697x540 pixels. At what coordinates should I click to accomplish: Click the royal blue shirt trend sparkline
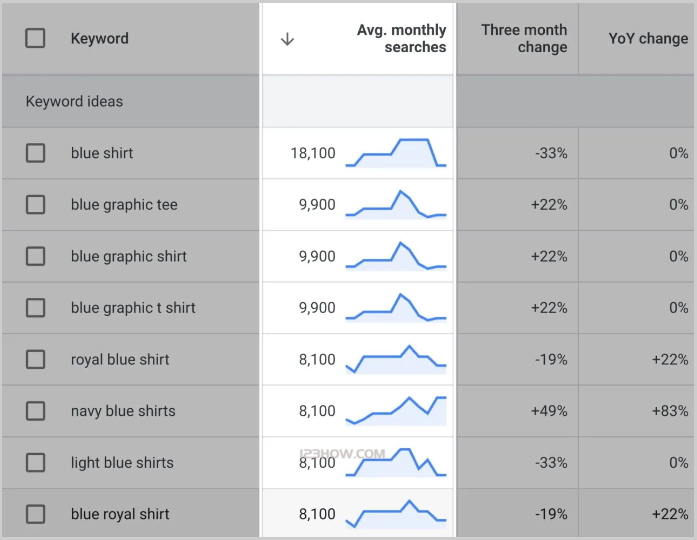[x=396, y=359]
